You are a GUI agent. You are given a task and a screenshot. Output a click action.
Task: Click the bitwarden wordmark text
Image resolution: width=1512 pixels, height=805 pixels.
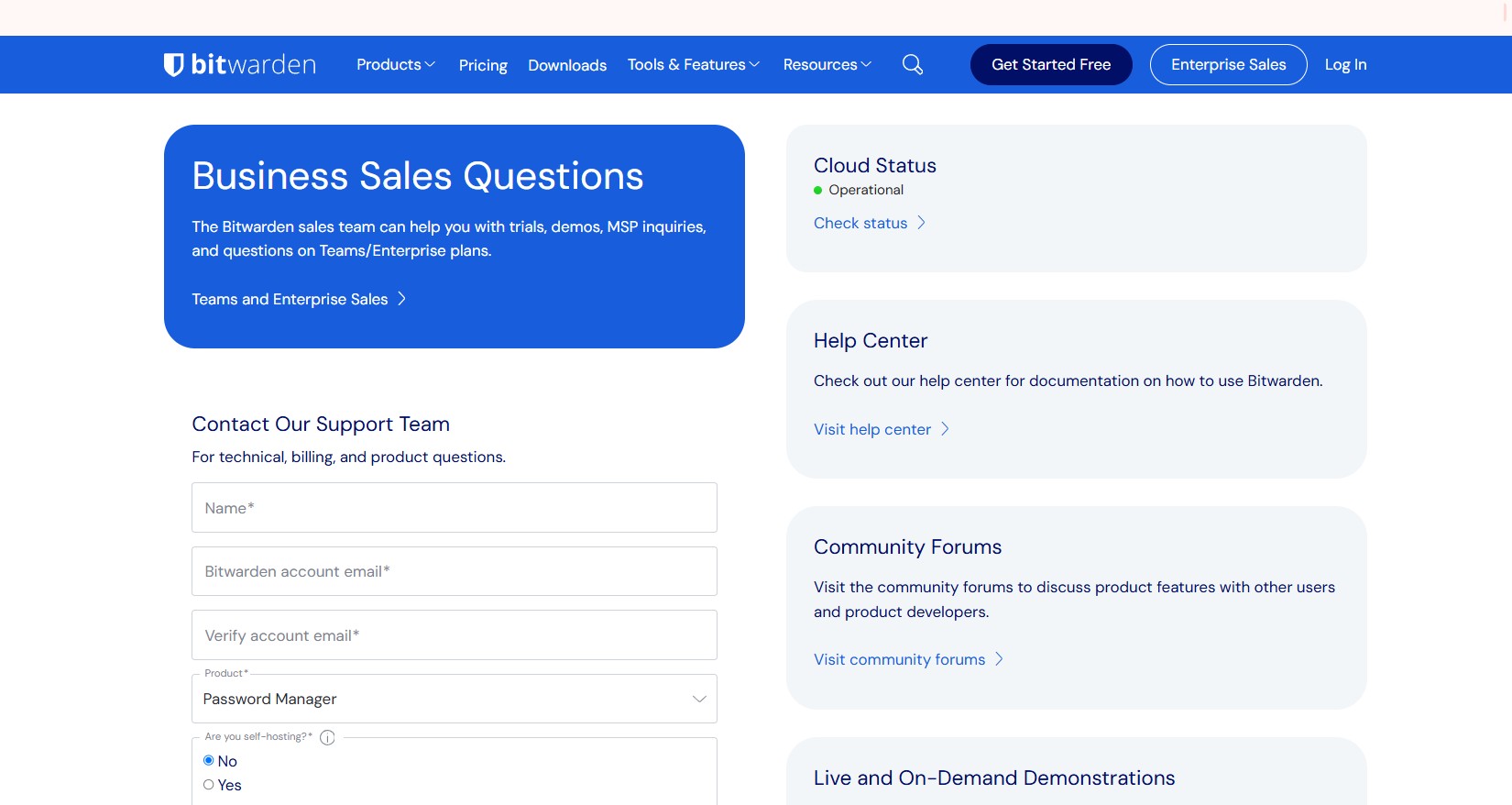254,64
